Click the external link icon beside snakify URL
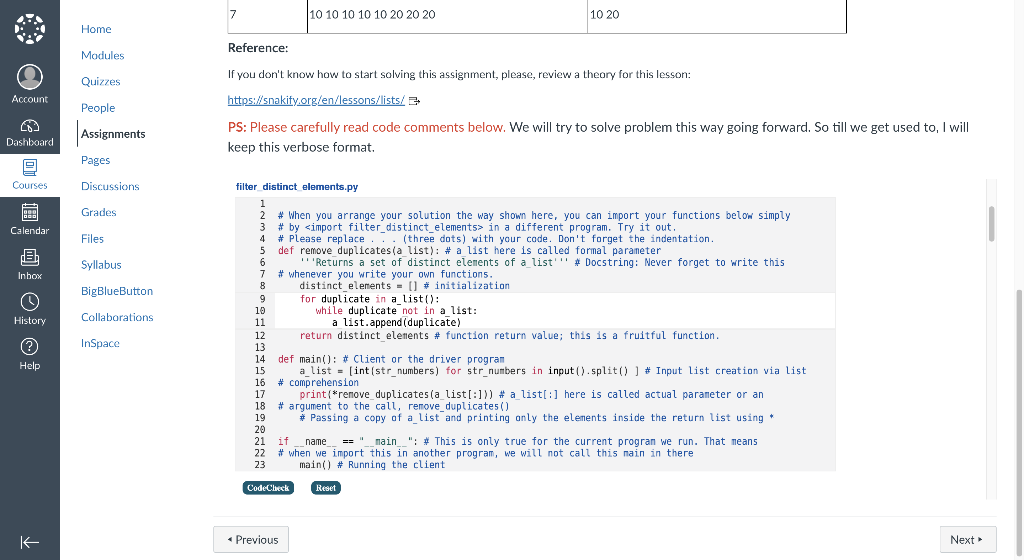The height and width of the screenshot is (560, 1024). (415, 101)
